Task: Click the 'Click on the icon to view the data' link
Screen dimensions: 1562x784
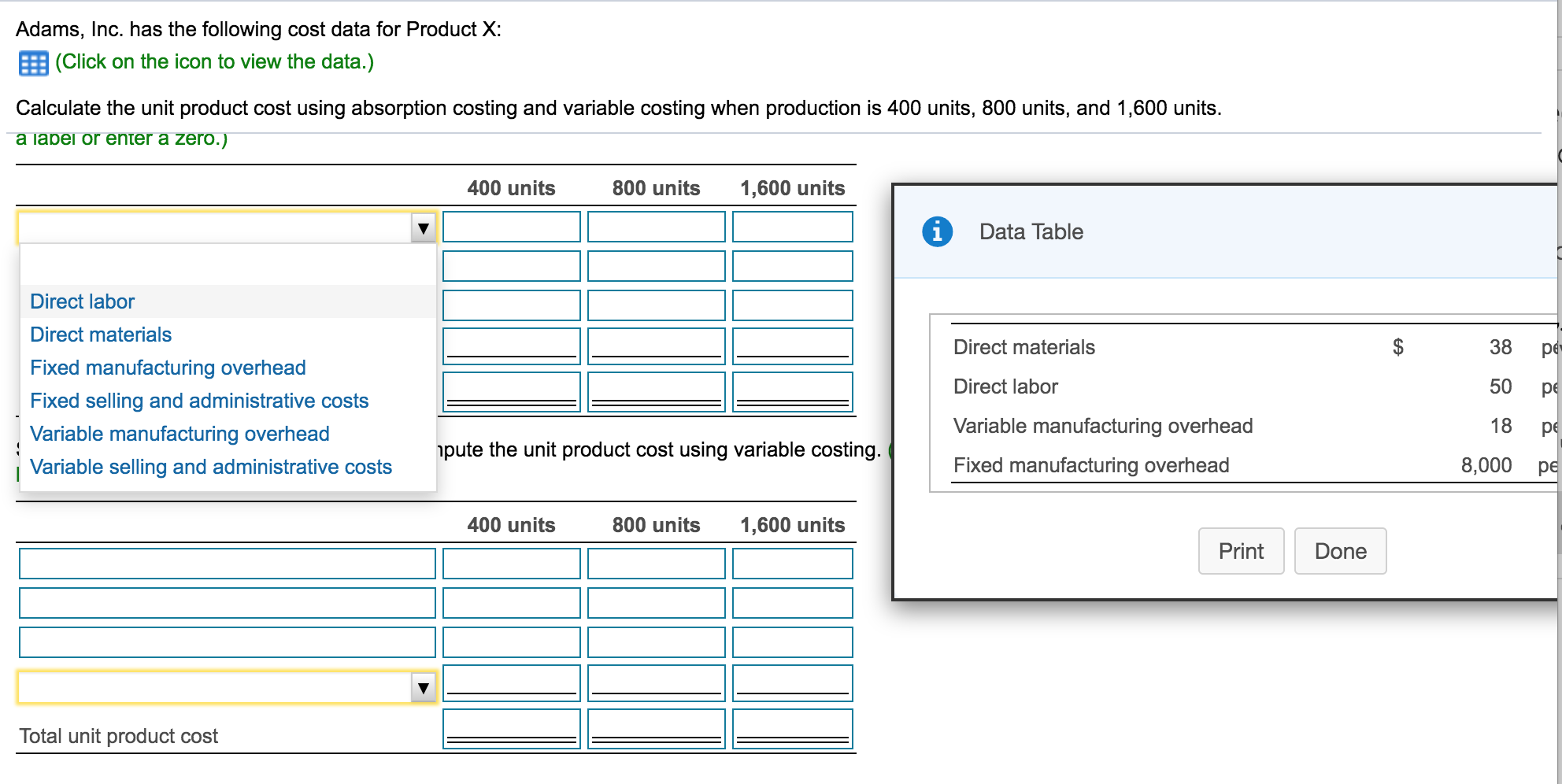Action: [x=214, y=61]
